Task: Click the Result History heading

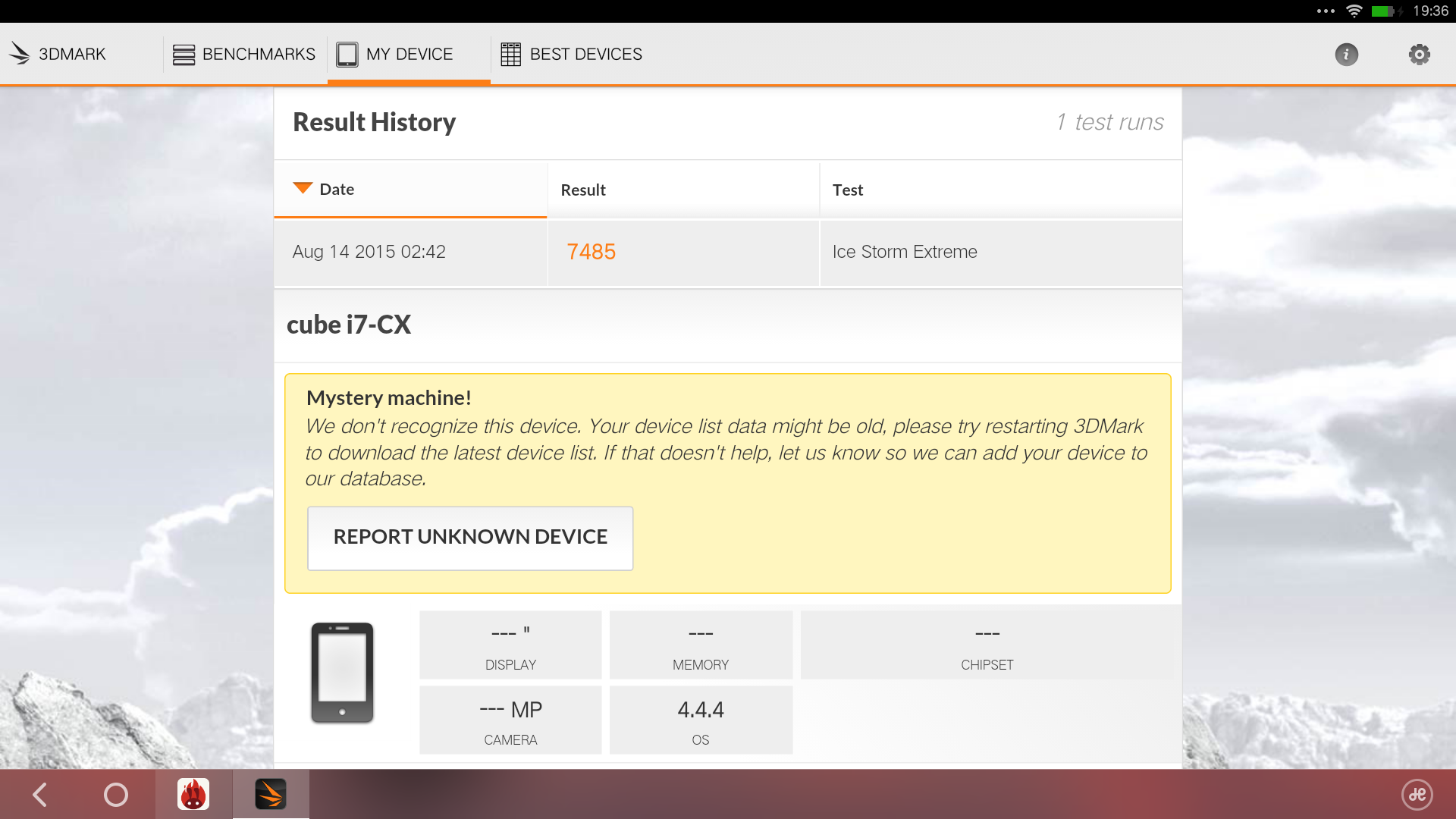Action: pyautogui.click(x=375, y=122)
